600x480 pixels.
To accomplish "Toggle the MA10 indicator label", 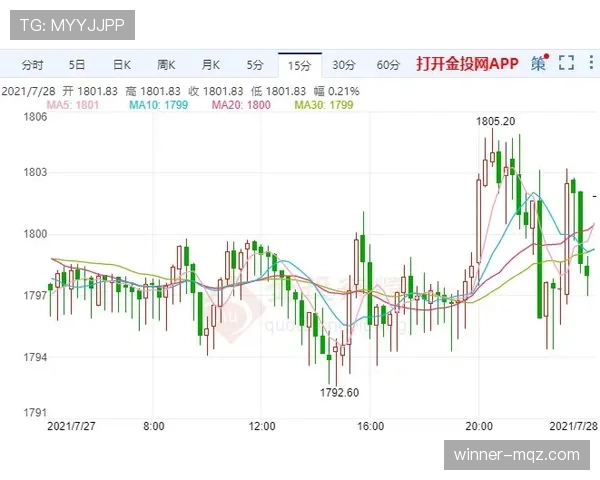I will point(158,105).
